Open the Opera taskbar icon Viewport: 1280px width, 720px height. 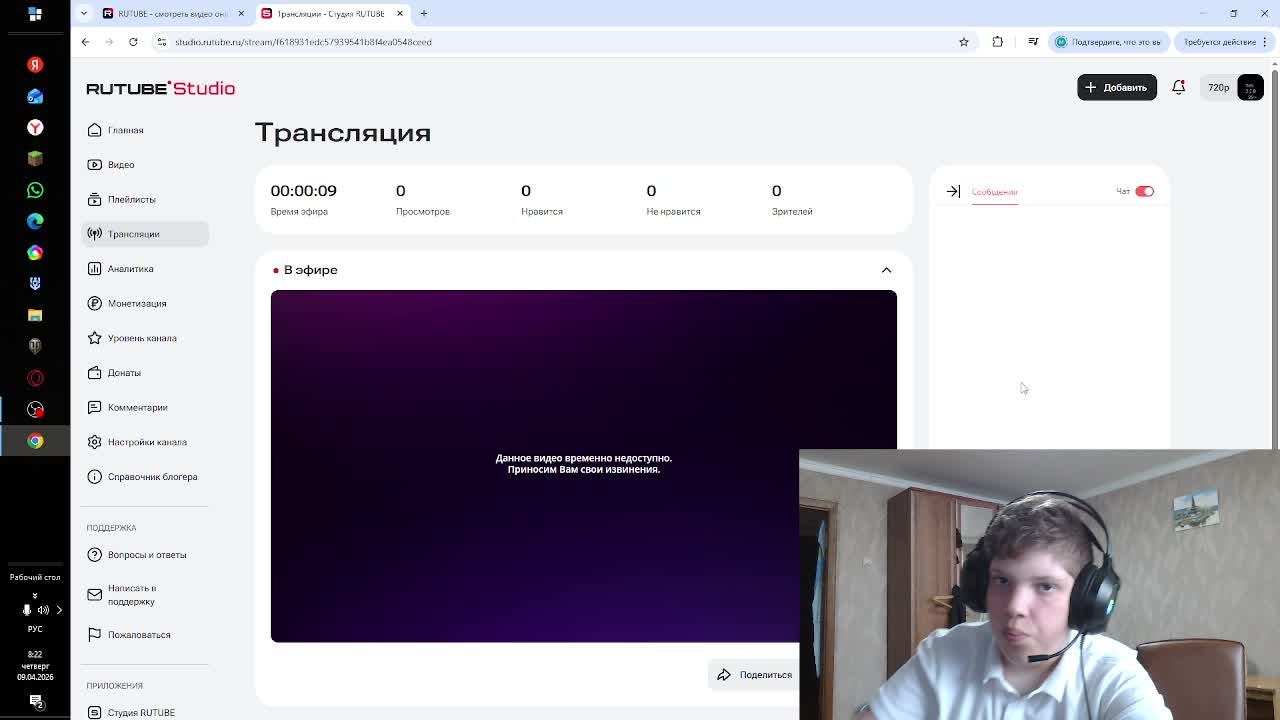click(35, 378)
